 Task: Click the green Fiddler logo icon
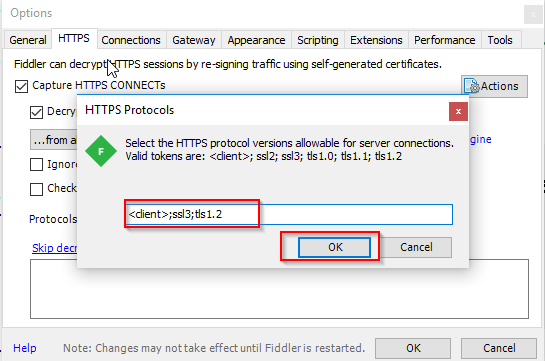pos(101,151)
